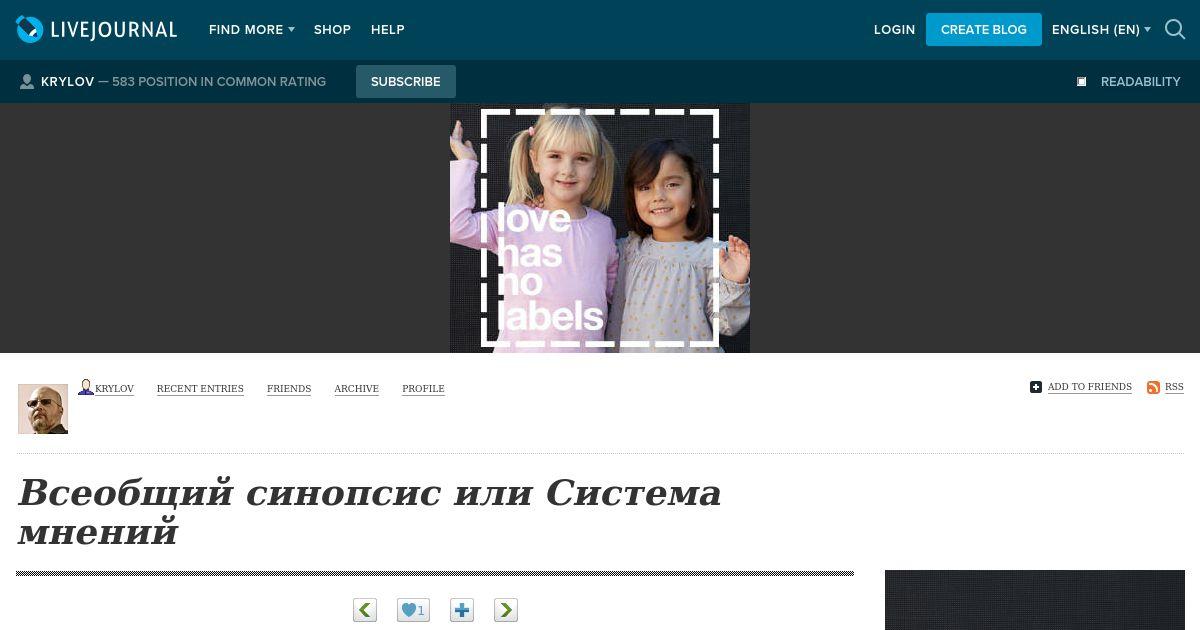Image resolution: width=1200 pixels, height=630 pixels.
Task: Go to the previous entry arrow
Action: [x=365, y=610]
